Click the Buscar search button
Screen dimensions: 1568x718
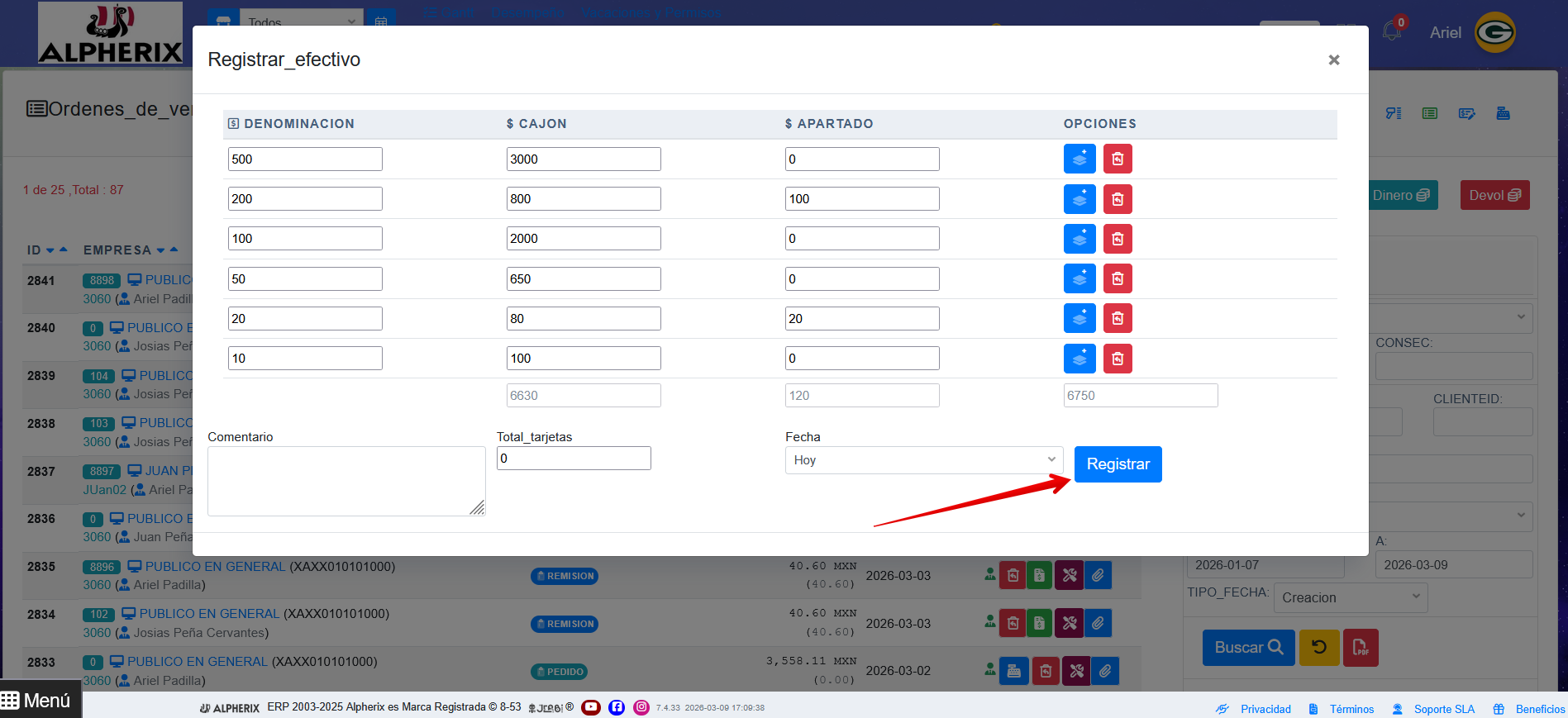(x=1248, y=648)
